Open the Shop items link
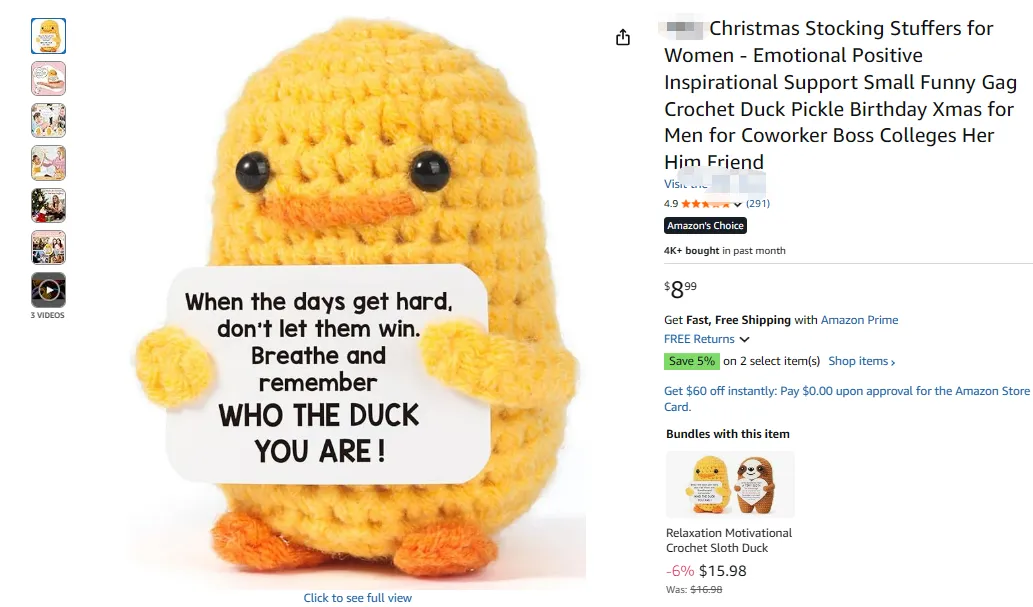This screenshot has width=1033, height=607. tap(862, 361)
